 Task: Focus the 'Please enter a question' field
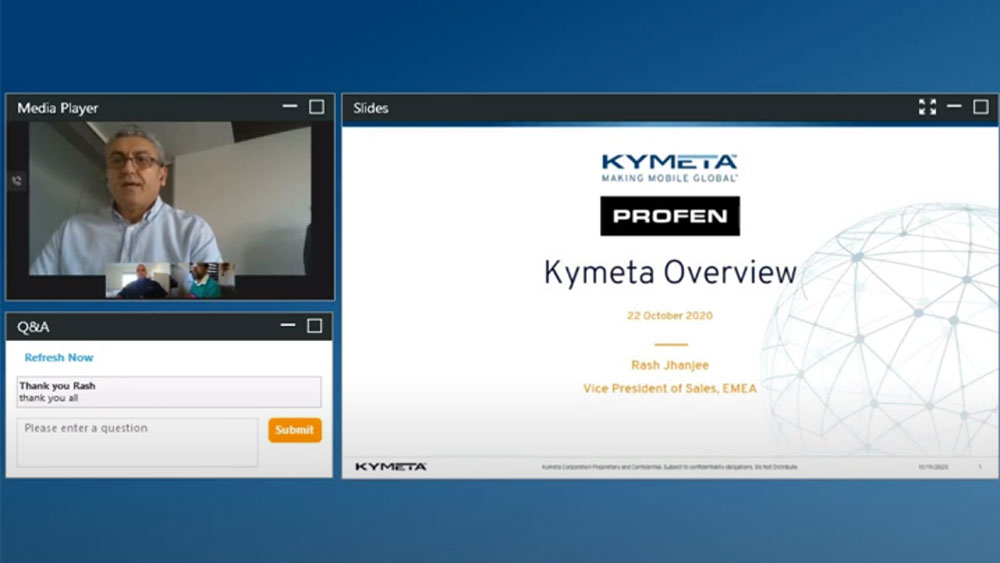tap(138, 442)
